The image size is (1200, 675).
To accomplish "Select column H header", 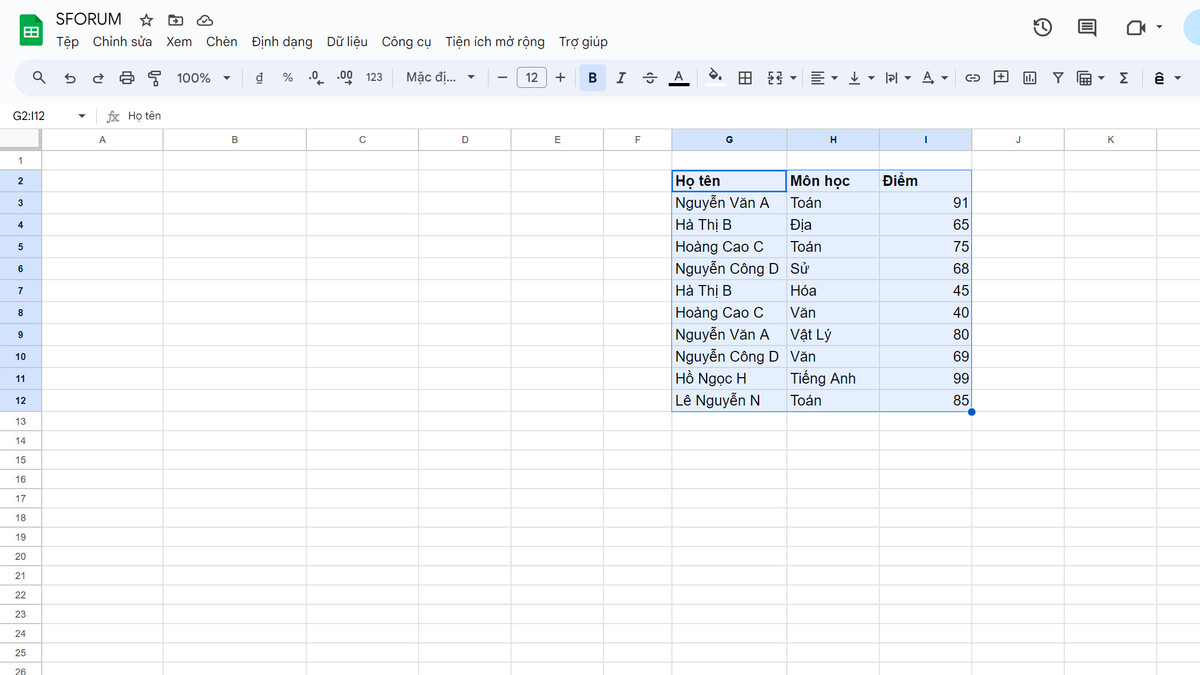I will click(833, 140).
